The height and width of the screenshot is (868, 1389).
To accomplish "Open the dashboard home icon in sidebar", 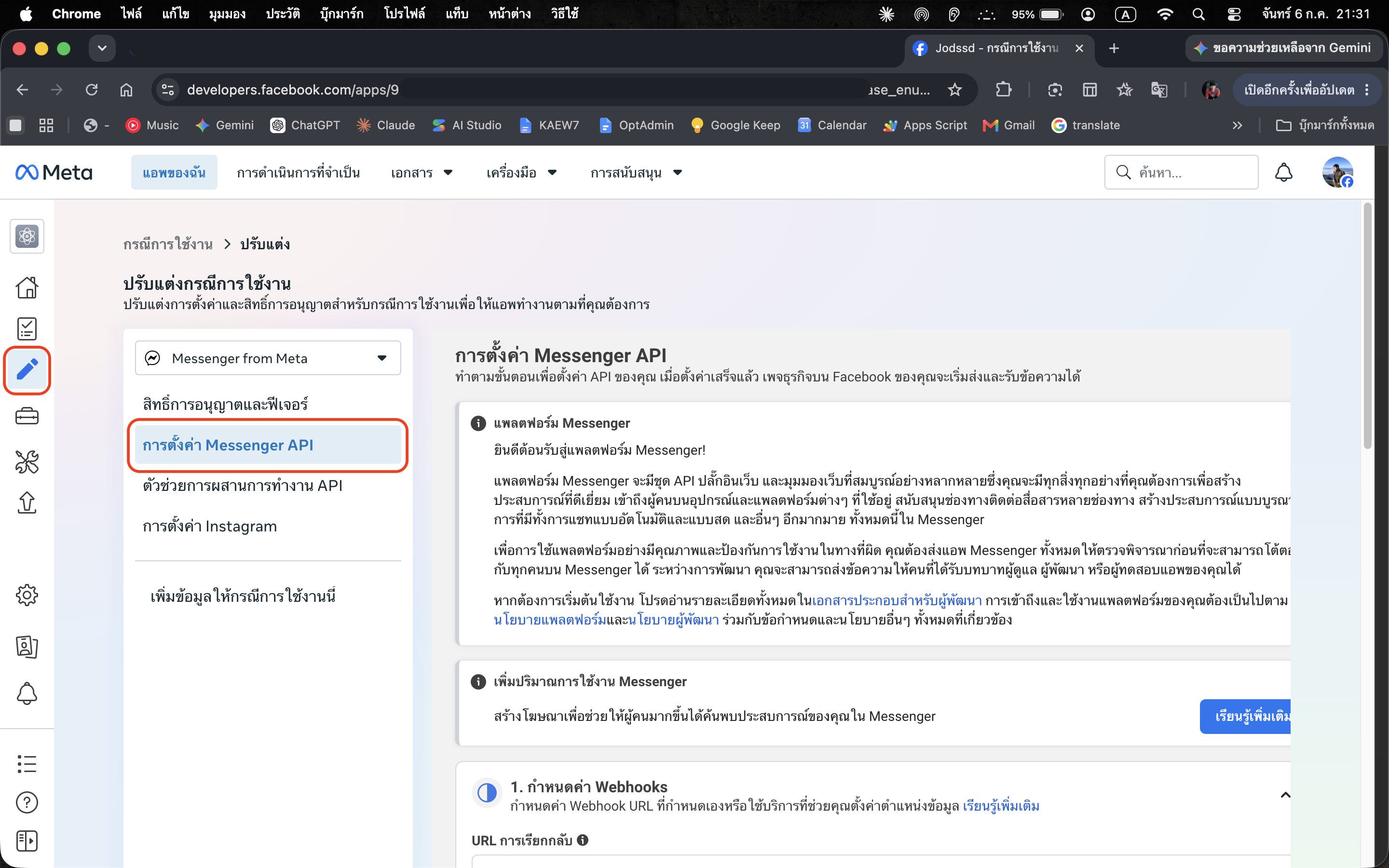I will pos(27,287).
